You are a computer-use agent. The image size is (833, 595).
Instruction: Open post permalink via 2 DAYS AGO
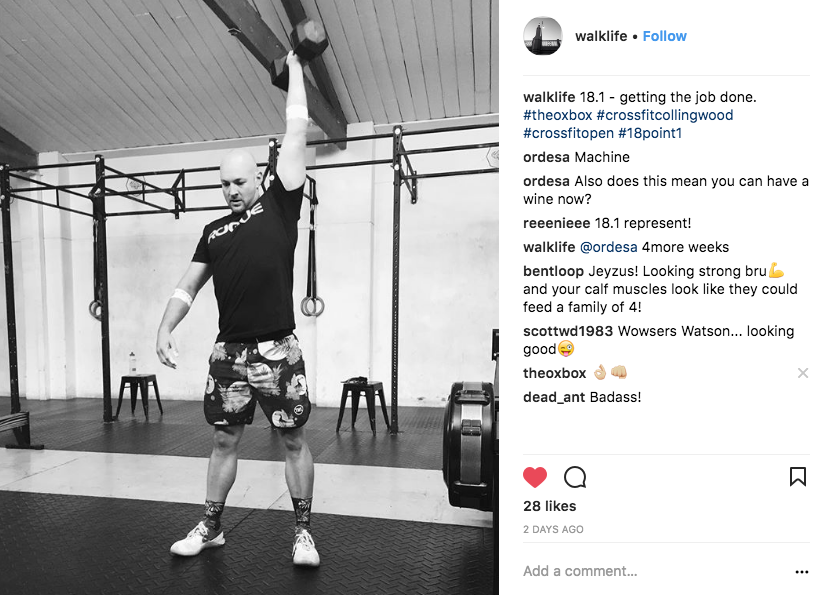[x=553, y=530]
